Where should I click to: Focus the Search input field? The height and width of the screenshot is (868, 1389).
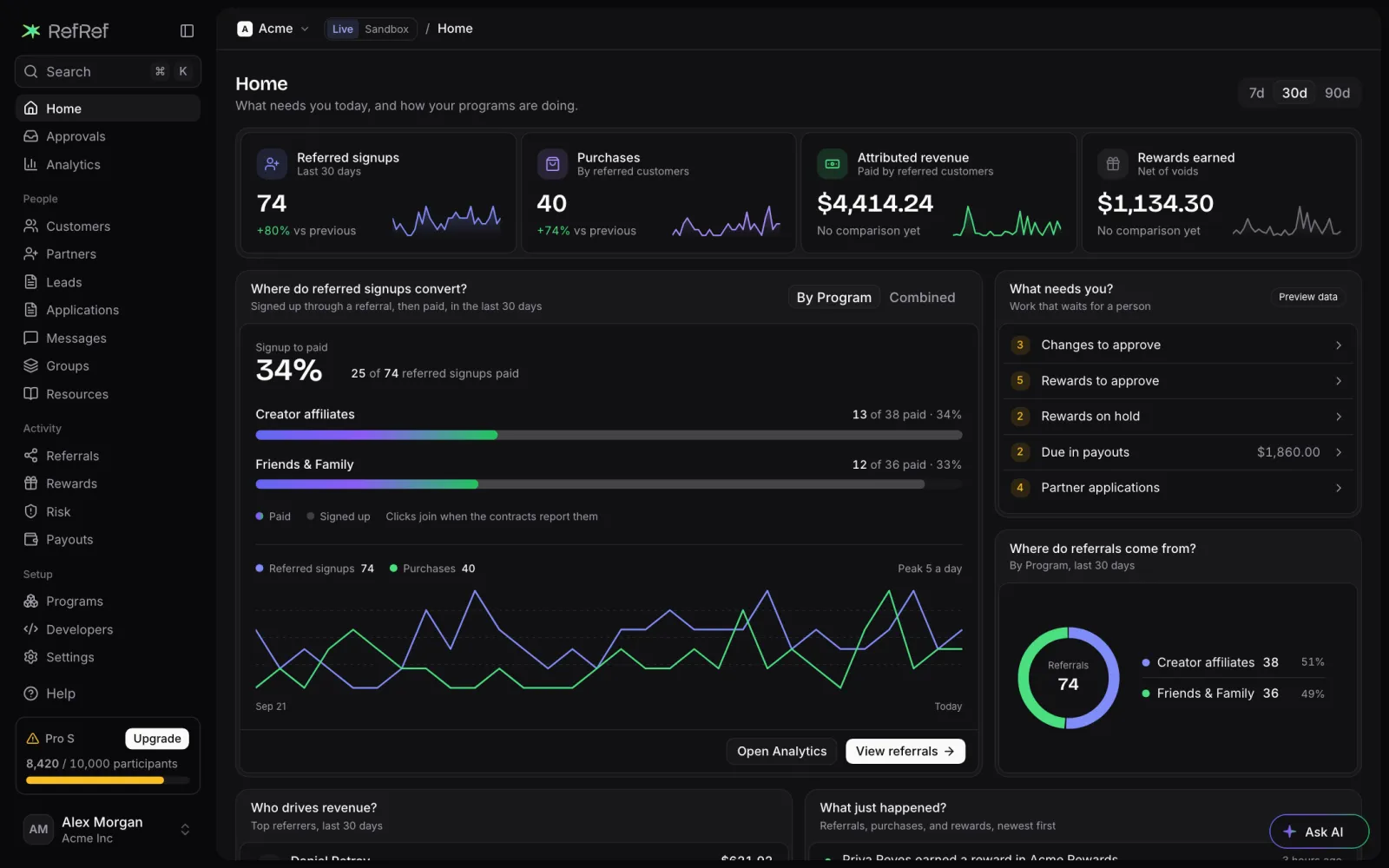[108, 71]
